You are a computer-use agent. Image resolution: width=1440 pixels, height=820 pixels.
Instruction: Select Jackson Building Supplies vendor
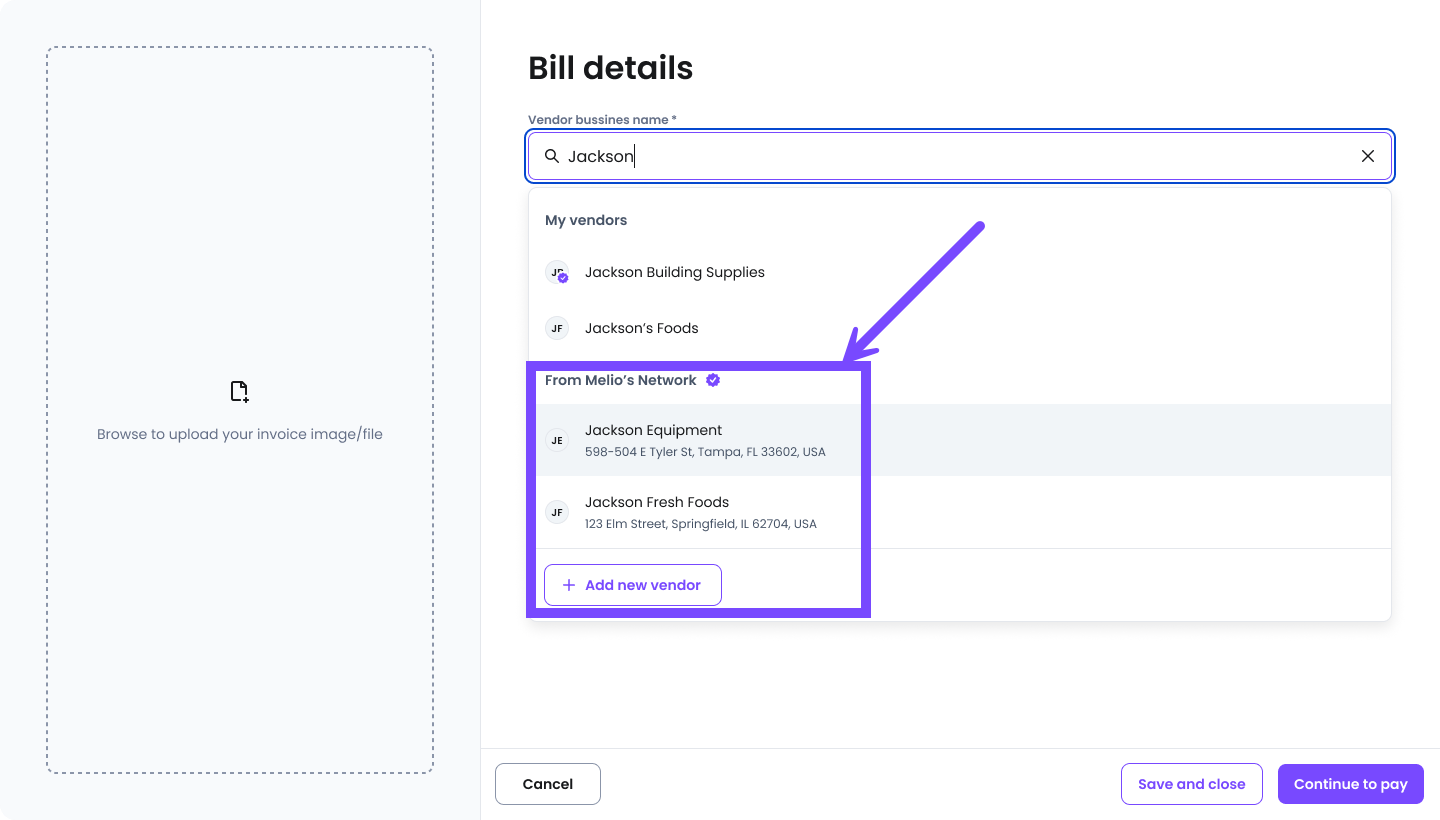(x=960, y=272)
